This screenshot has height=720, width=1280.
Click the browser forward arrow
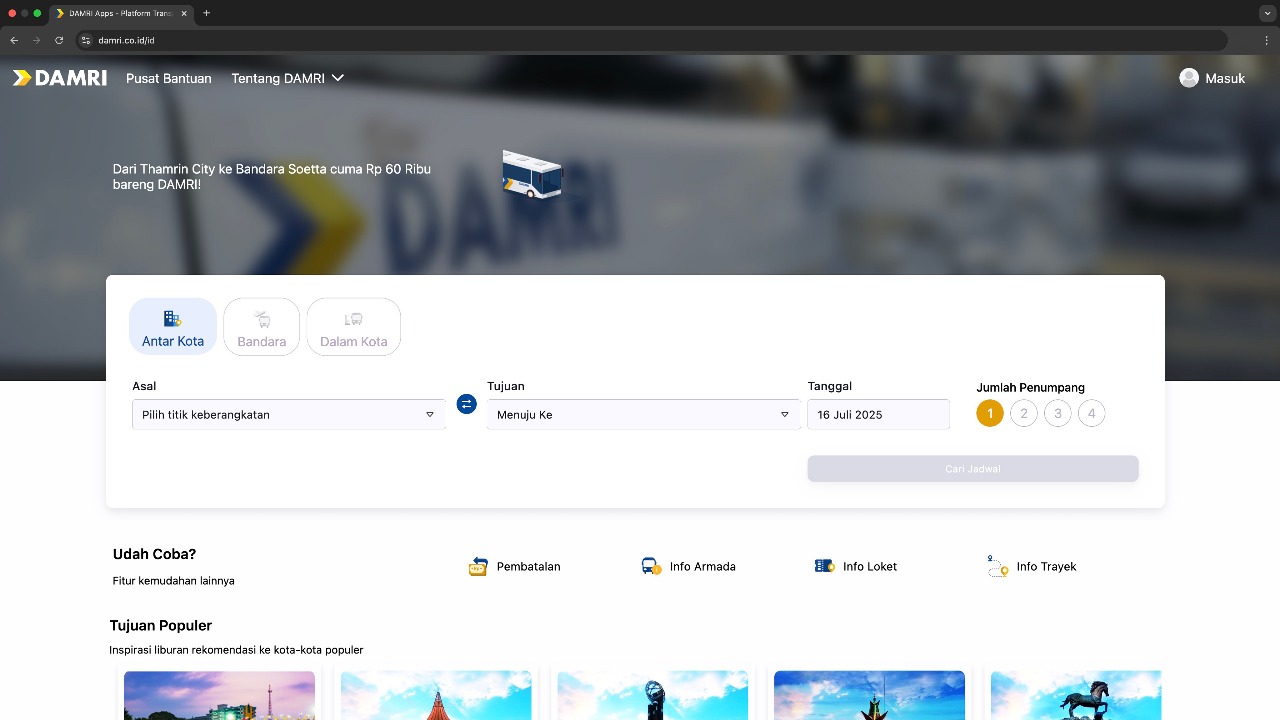(x=37, y=40)
